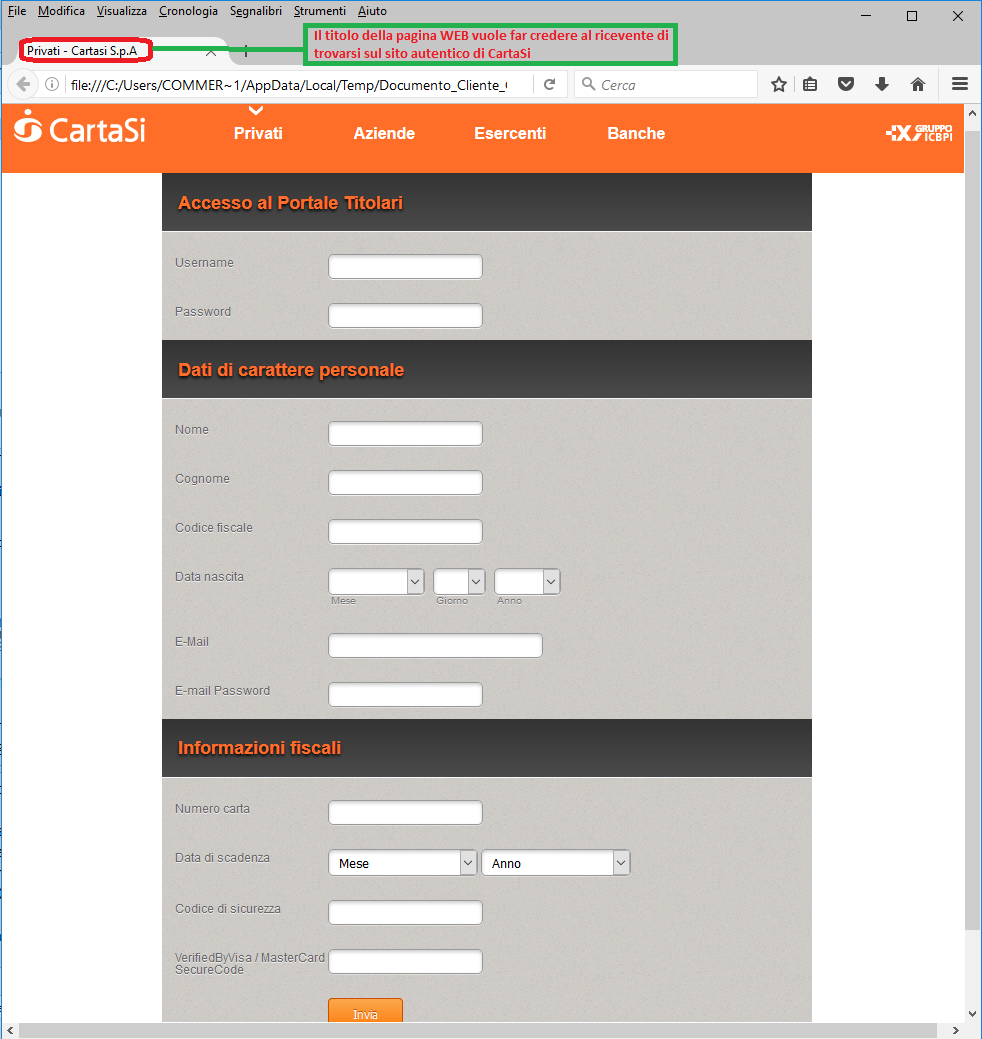Viewport: 982px width, 1039px height.
Task: Open the Aziende navigation section
Action: (384, 133)
